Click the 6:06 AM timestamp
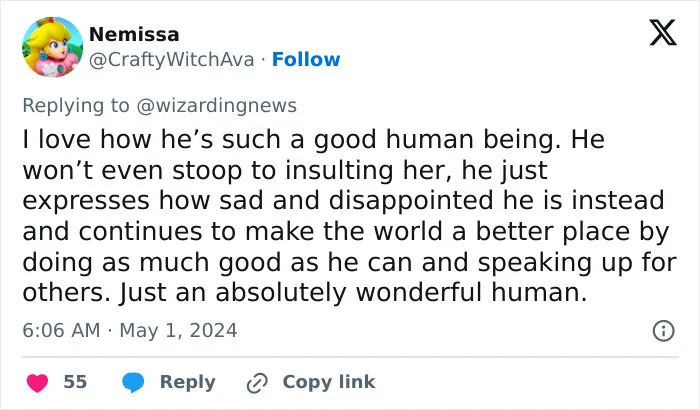The width and height of the screenshot is (700, 410). click(61, 331)
